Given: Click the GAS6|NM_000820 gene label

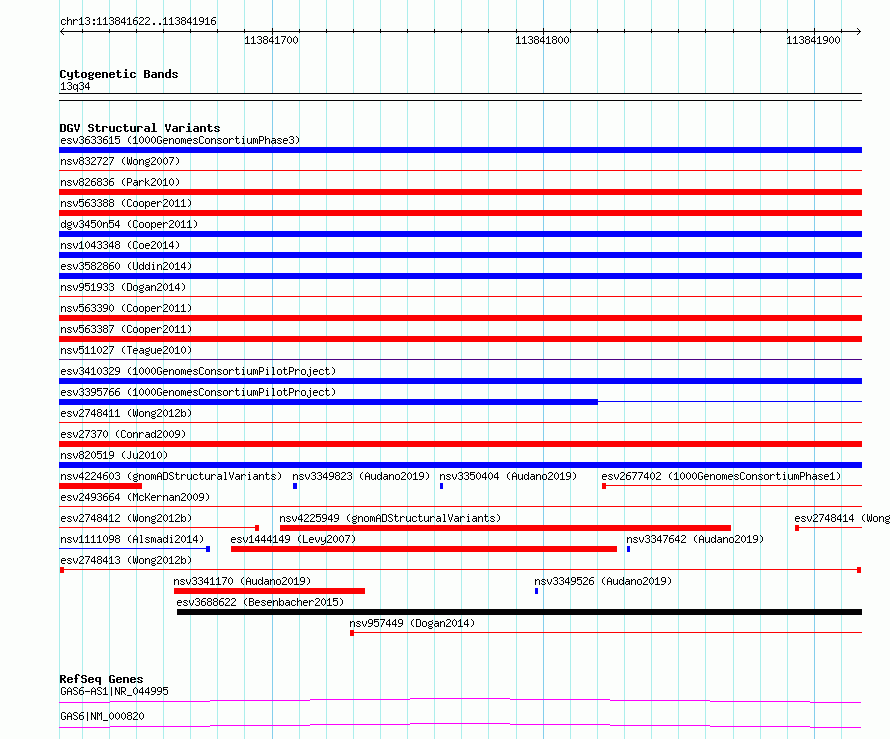Looking at the screenshot, I should [x=102, y=716].
